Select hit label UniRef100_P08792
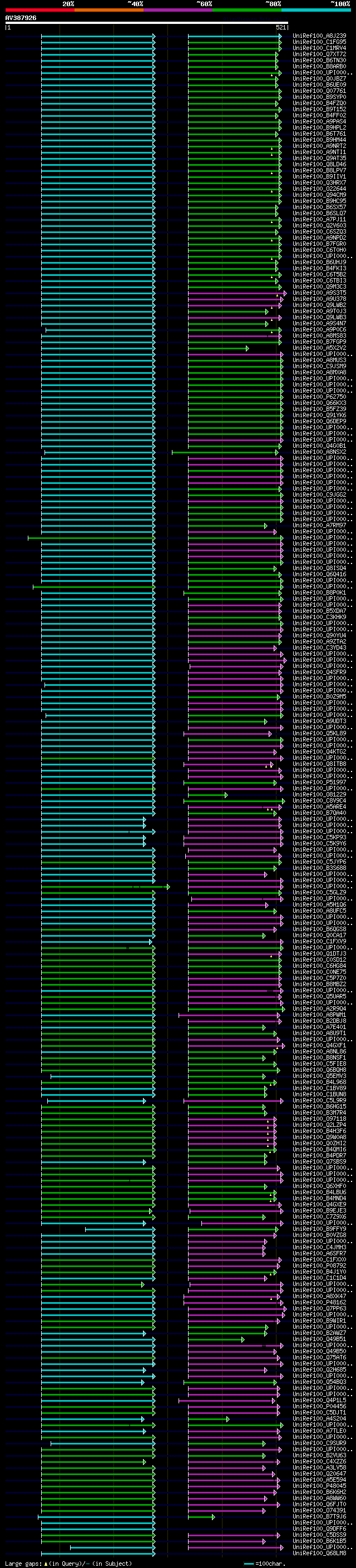The height and width of the screenshot is (1568, 356). point(319,1265)
